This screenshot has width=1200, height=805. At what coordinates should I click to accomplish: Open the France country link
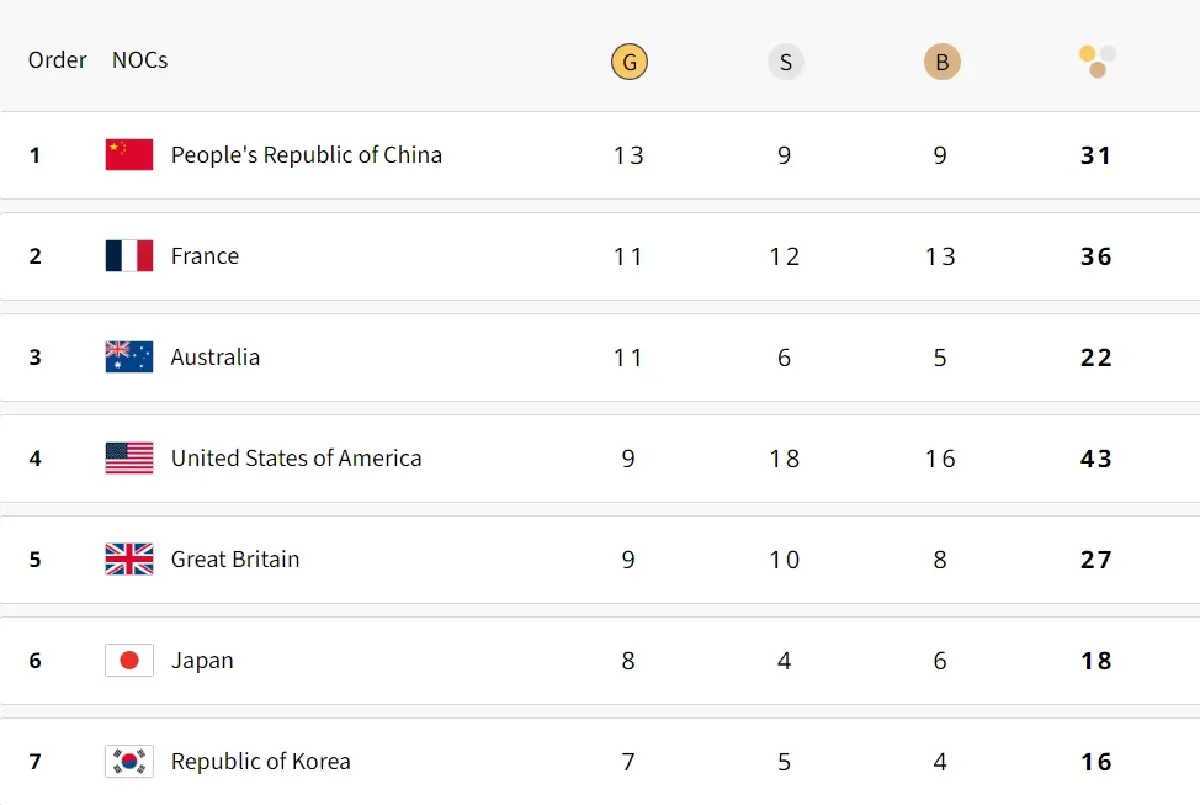205,256
